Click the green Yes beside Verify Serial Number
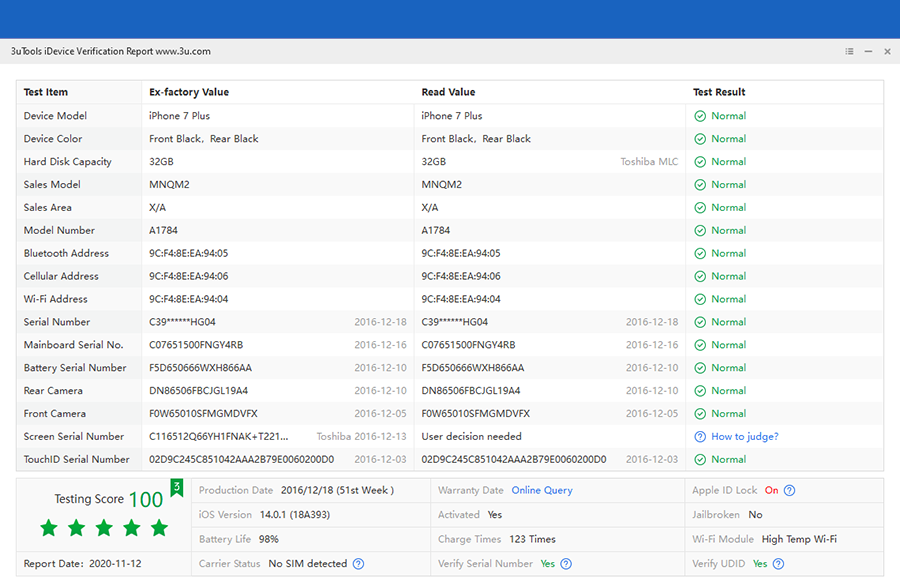This screenshot has width=900, height=582. pyautogui.click(x=548, y=564)
